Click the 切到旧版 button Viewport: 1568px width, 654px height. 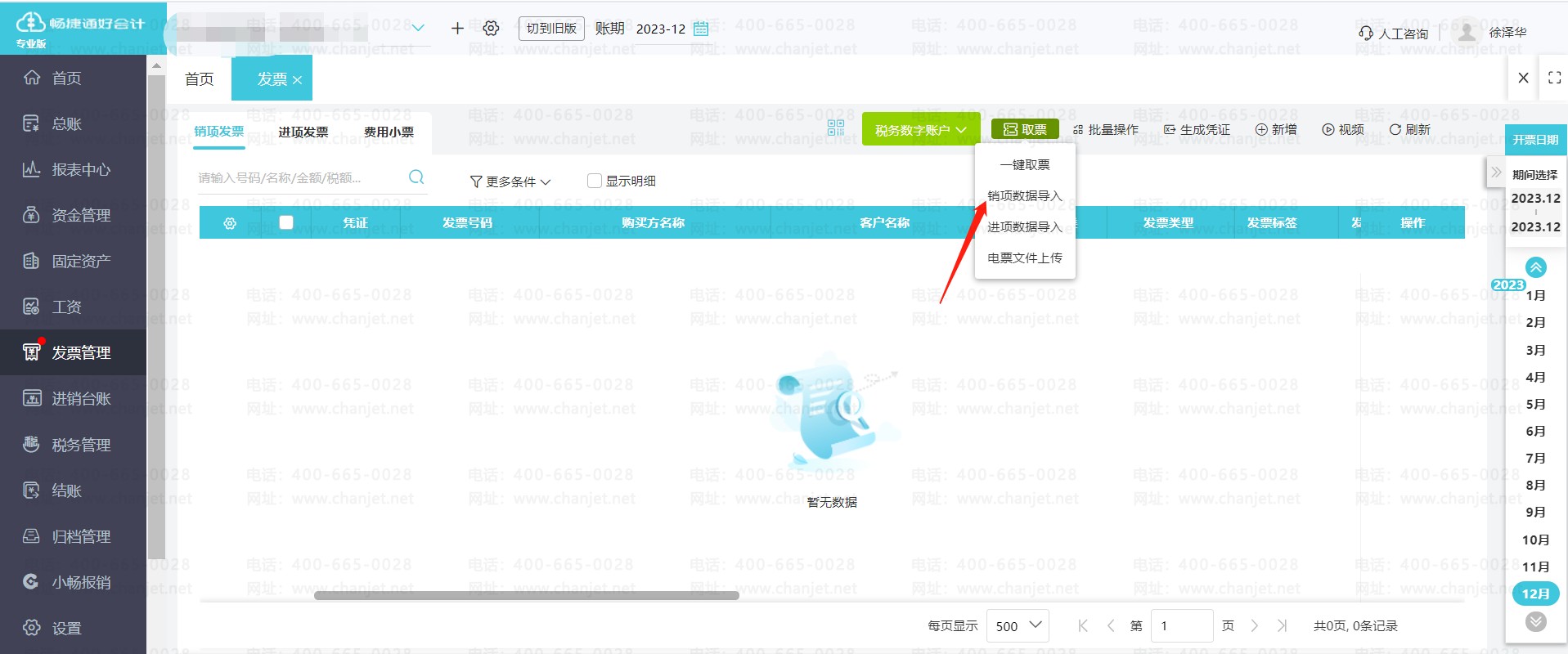551,29
